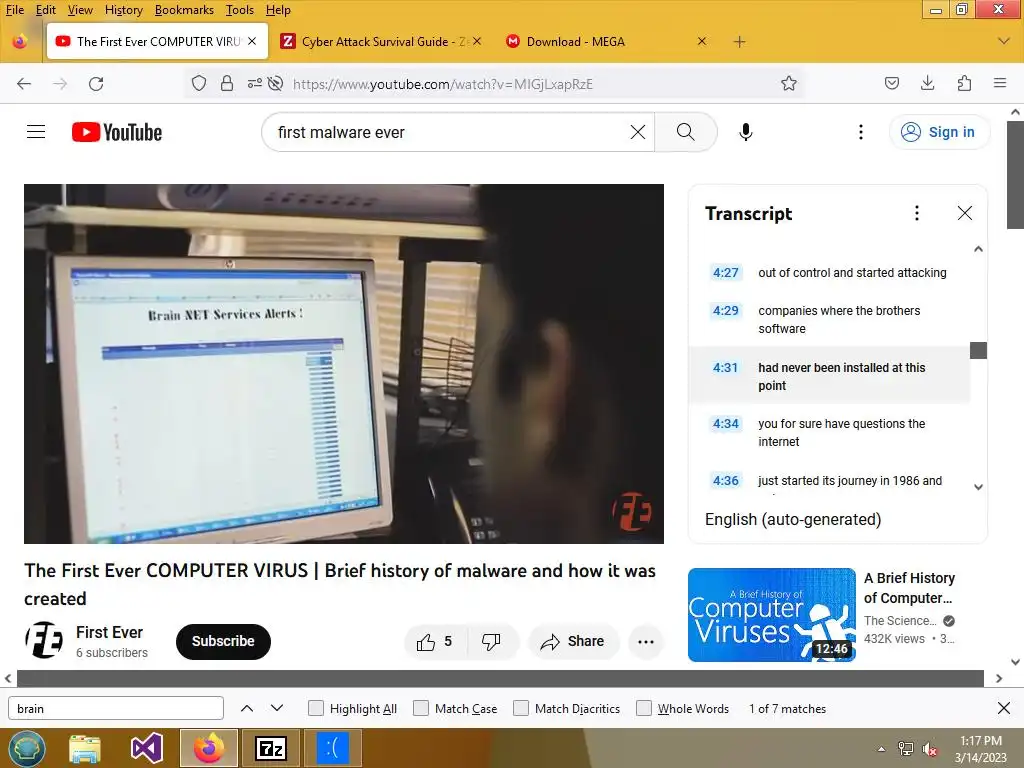This screenshot has height=768, width=1024.
Task: Open Save to Pocket icon
Action: (891, 83)
